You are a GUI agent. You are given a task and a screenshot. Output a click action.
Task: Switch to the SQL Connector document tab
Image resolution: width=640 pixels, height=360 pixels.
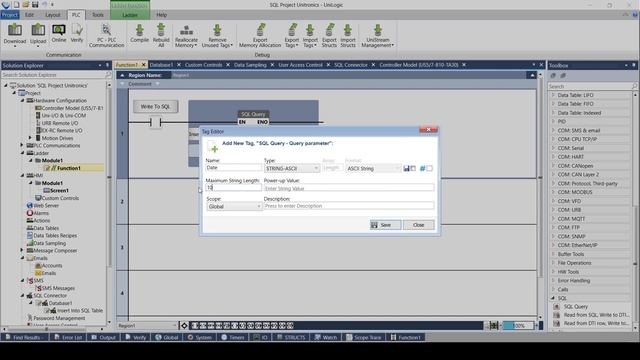[351, 65]
